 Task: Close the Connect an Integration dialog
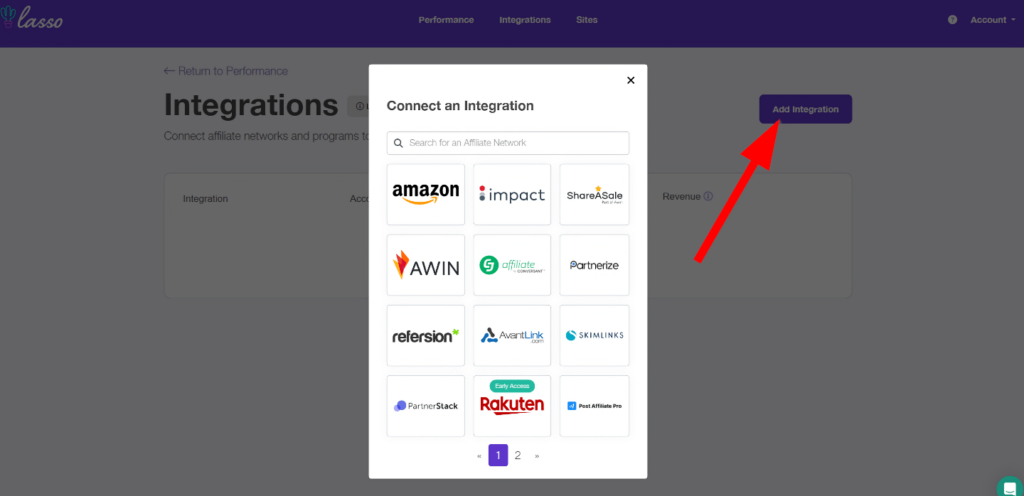[630, 80]
